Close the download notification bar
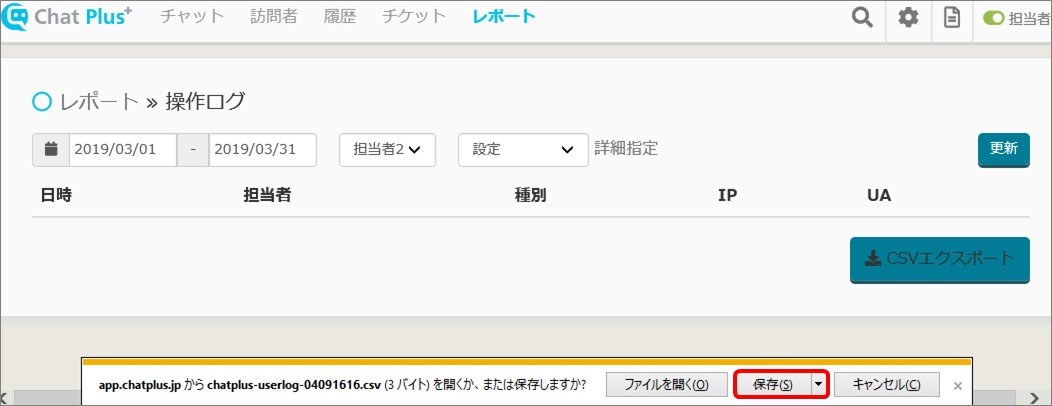Image resolution: width=1052 pixels, height=406 pixels. (x=958, y=385)
